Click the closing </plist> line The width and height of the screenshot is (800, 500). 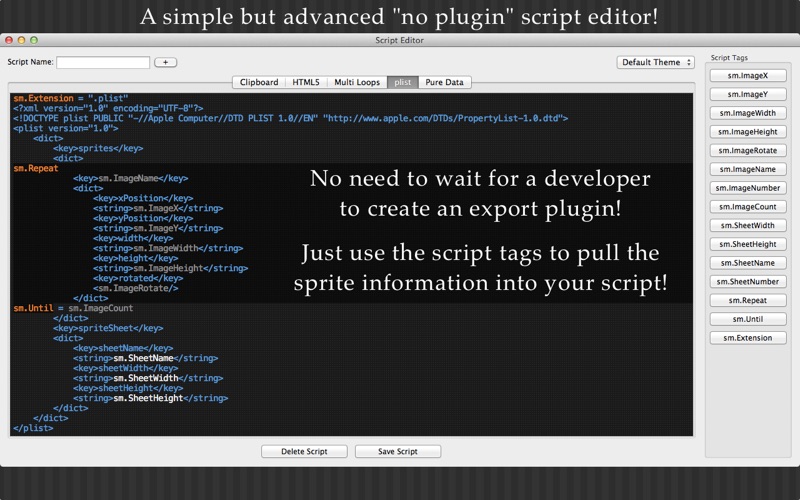point(33,428)
